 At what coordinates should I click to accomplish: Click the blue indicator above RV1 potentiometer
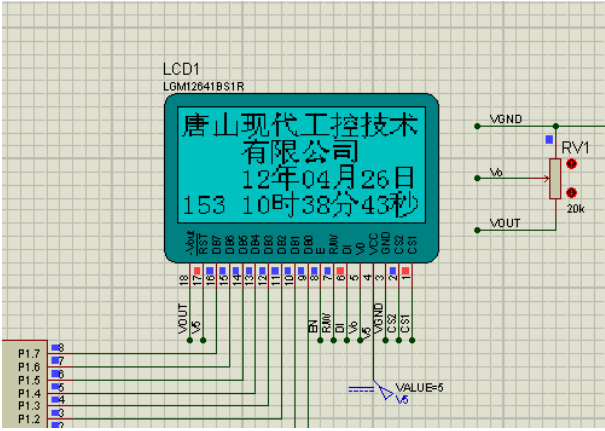(x=549, y=140)
